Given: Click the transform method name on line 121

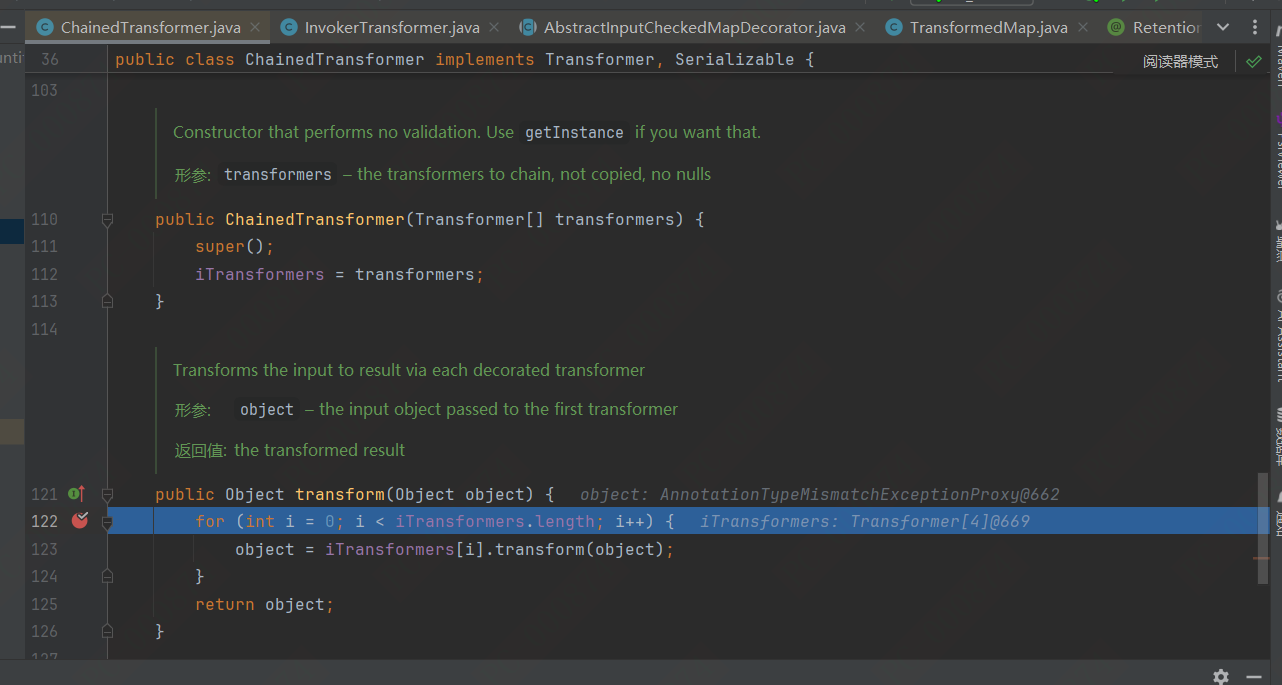Looking at the screenshot, I should [340, 494].
